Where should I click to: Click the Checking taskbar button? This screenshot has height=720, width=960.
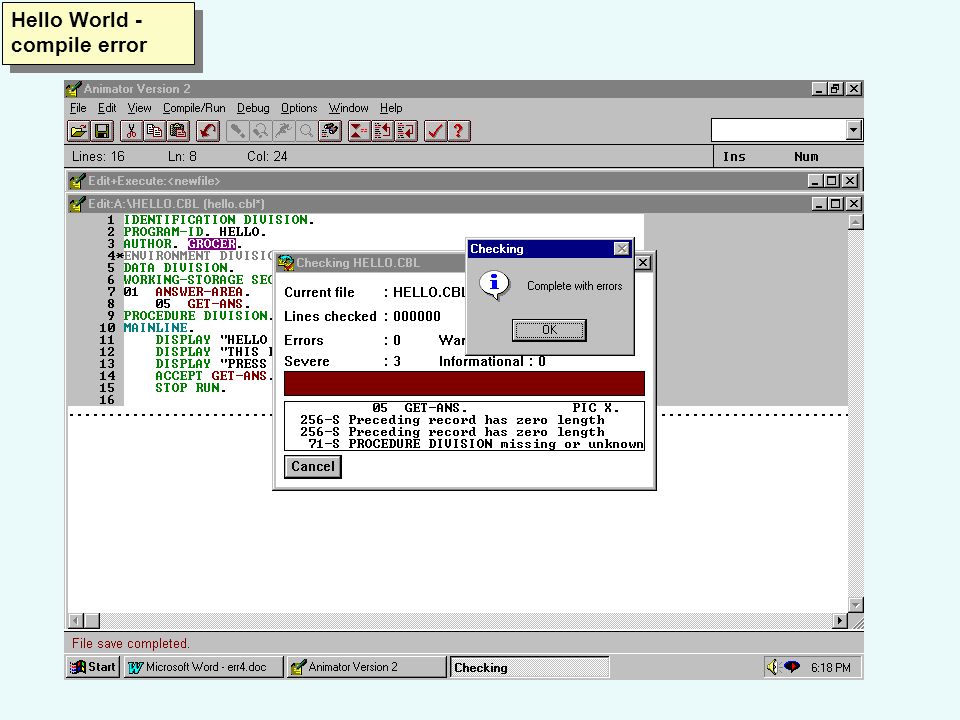(x=530, y=667)
